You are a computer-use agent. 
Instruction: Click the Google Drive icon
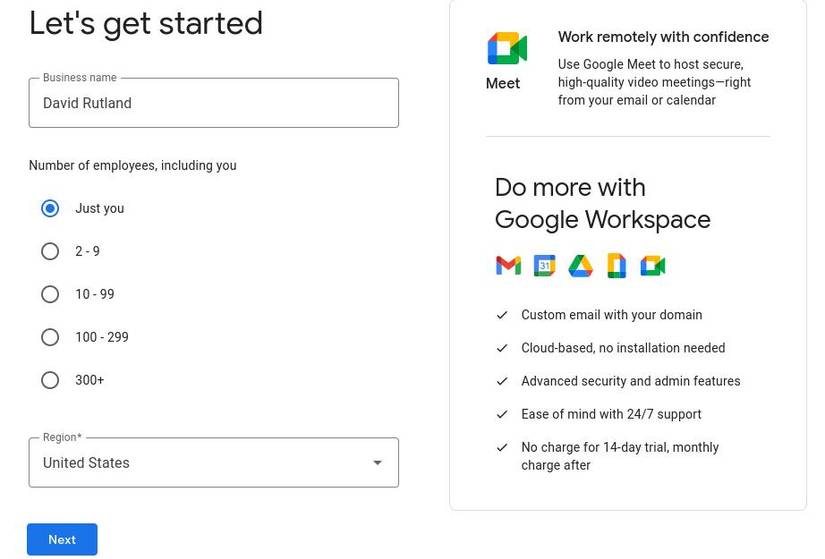[x=580, y=265]
